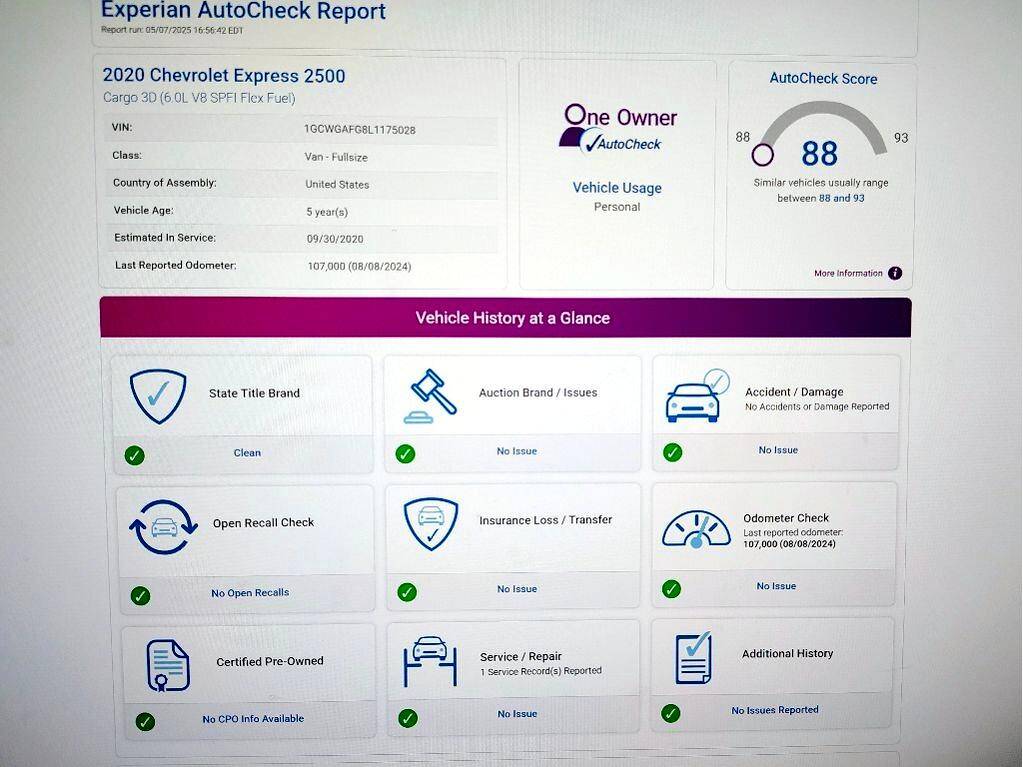Viewport: 1023px width, 767px height.
Task: Click No Issue under Service / Repair
Action: coord(517,714)
